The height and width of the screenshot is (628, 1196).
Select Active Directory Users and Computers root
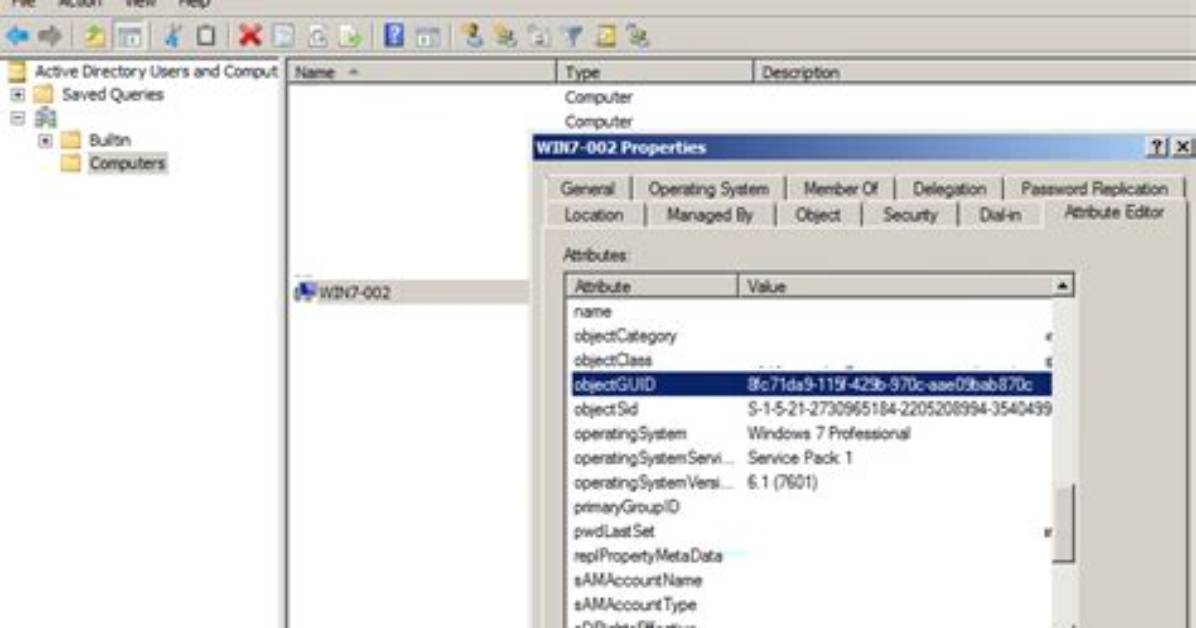point(156,71)
